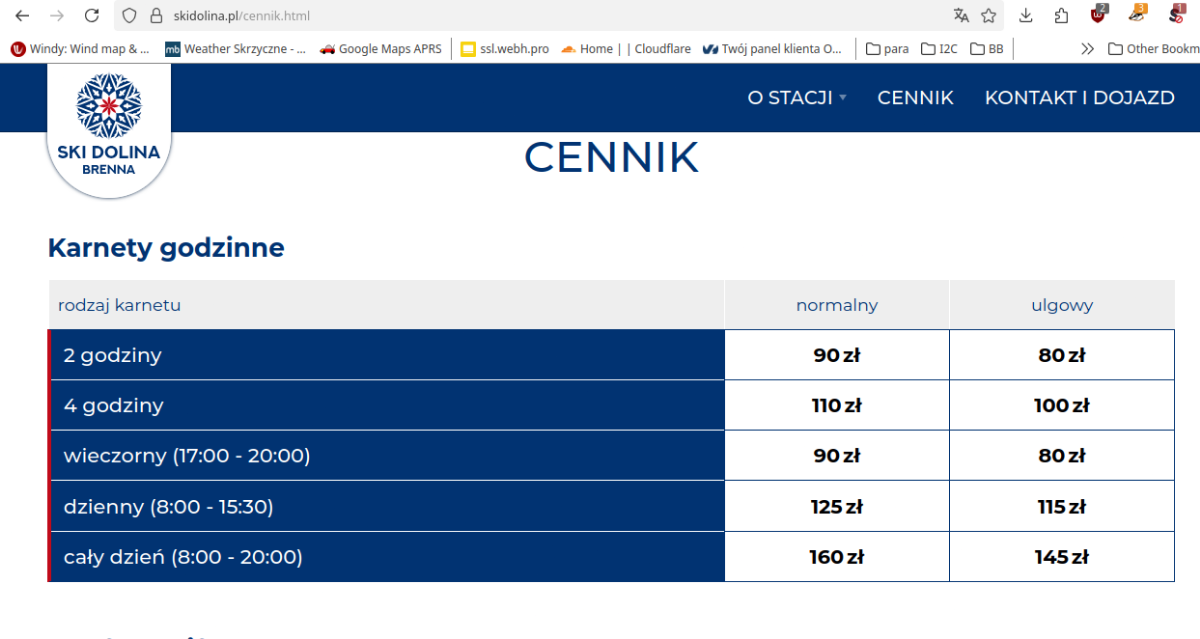This screenshot has width=1200, height=639.
Task: Open the KONTAKT I DOJAZD page
Action: 1079,97
